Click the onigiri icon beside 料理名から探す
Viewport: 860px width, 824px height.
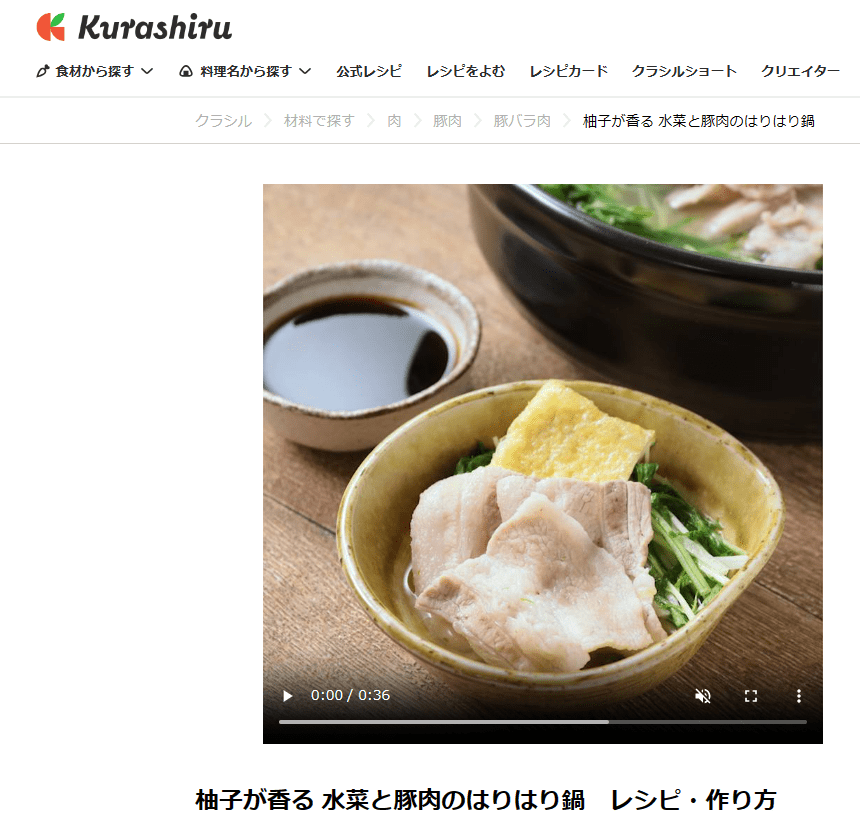(186, 71)
